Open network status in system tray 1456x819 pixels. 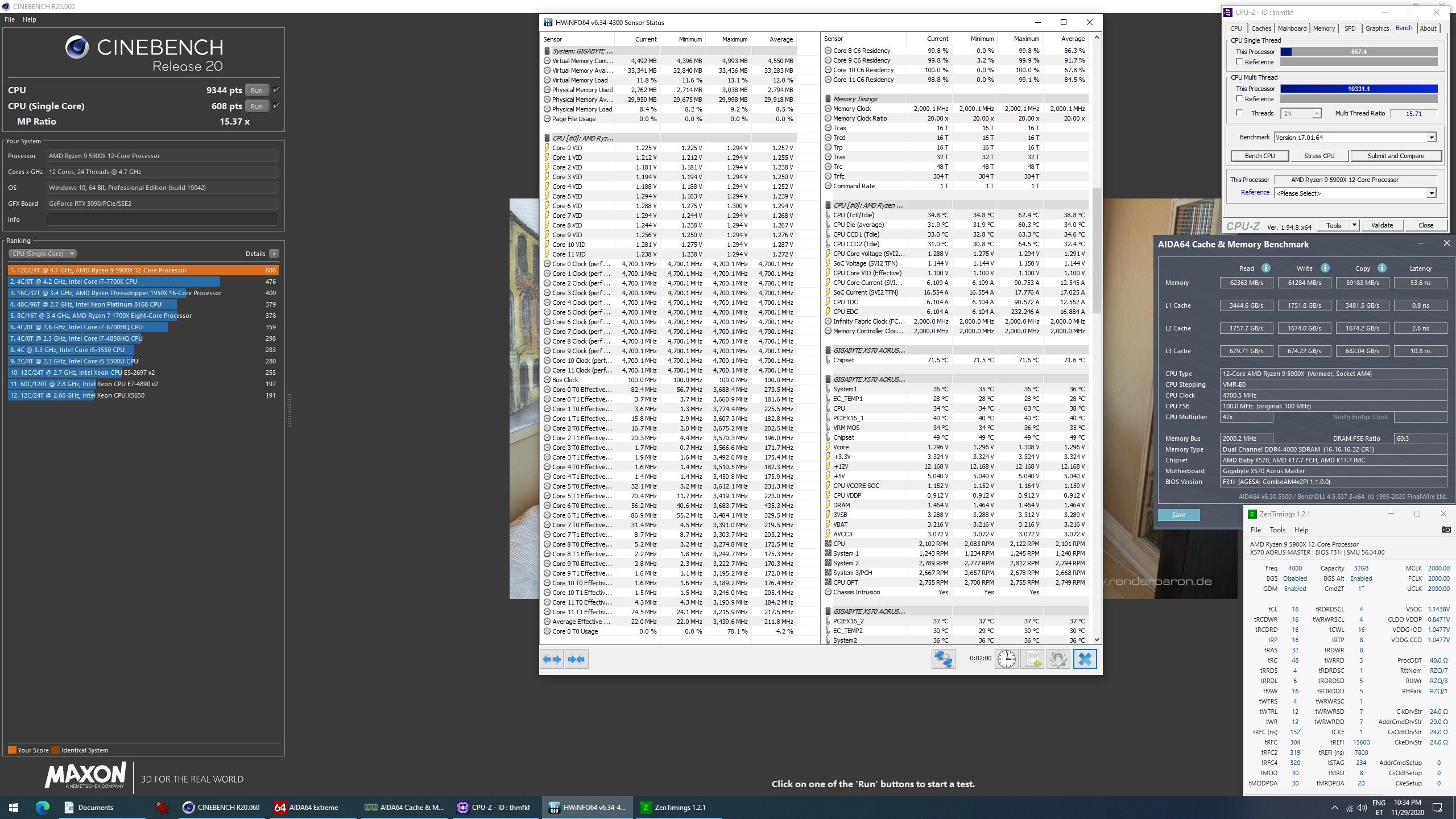coord(1349,808)
